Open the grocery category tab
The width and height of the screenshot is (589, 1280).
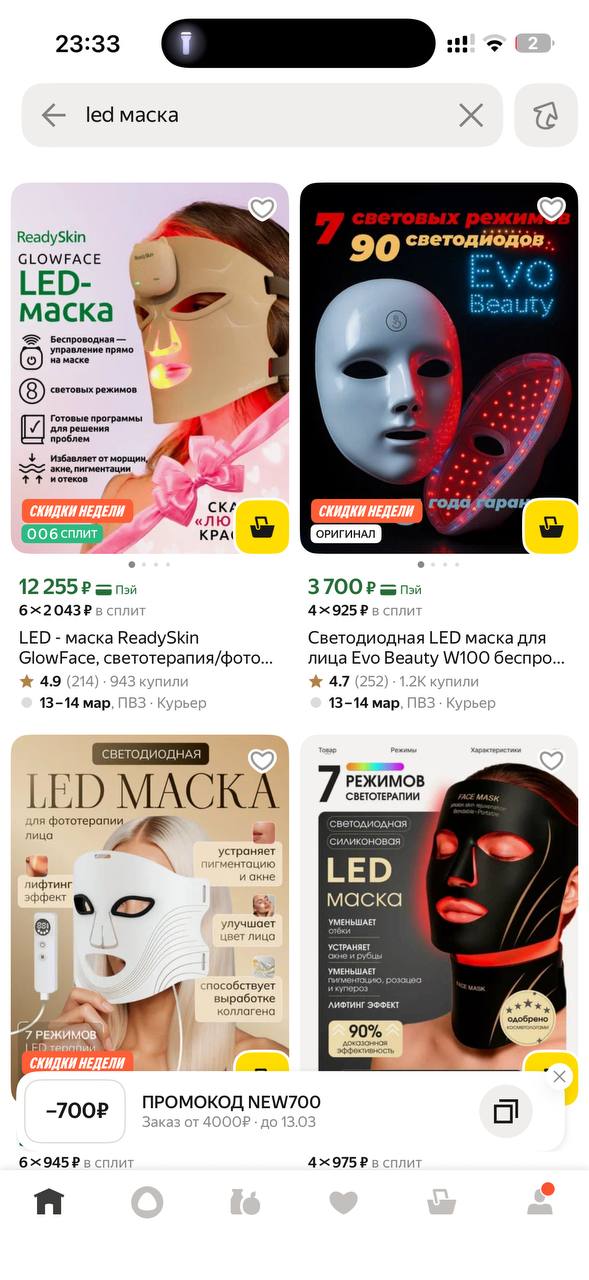[x=245, y=1201]
